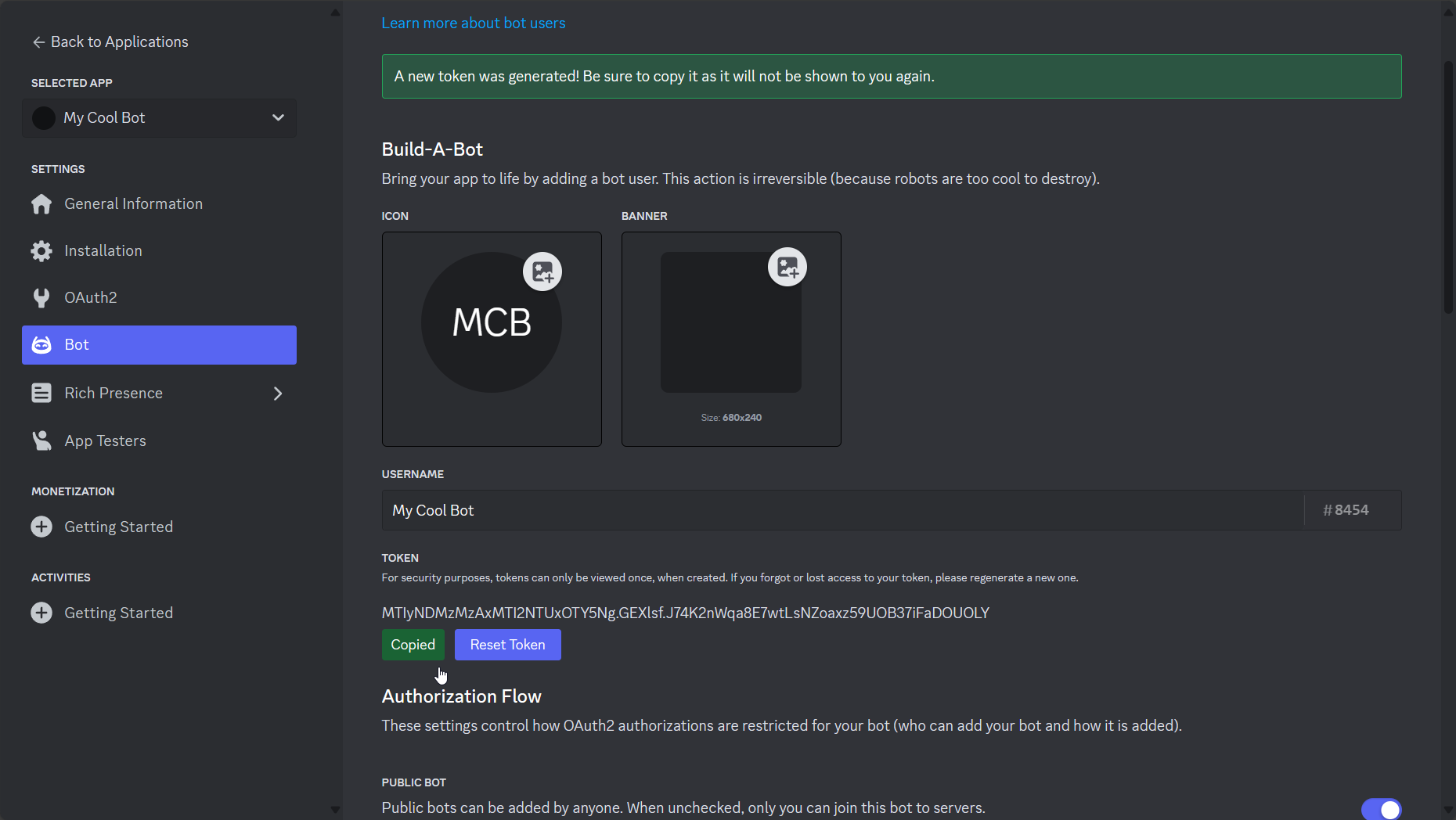Viewport: 1456px width, 820px height.
Task: Click the General Information house icon
Action: (x=41, y=204)
